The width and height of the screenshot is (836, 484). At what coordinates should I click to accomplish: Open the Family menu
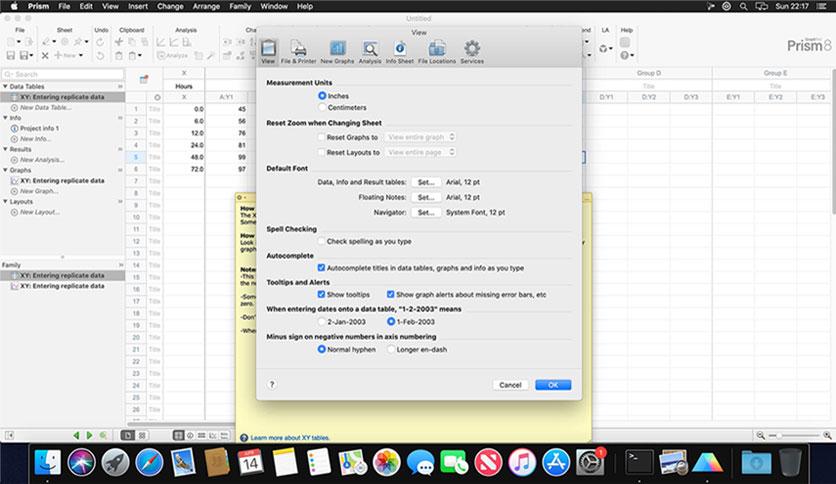240,6
